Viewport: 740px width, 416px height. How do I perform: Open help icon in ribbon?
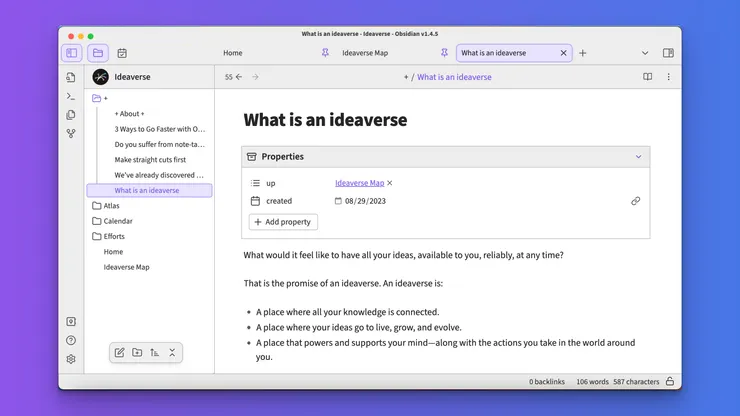coord(71,340)
